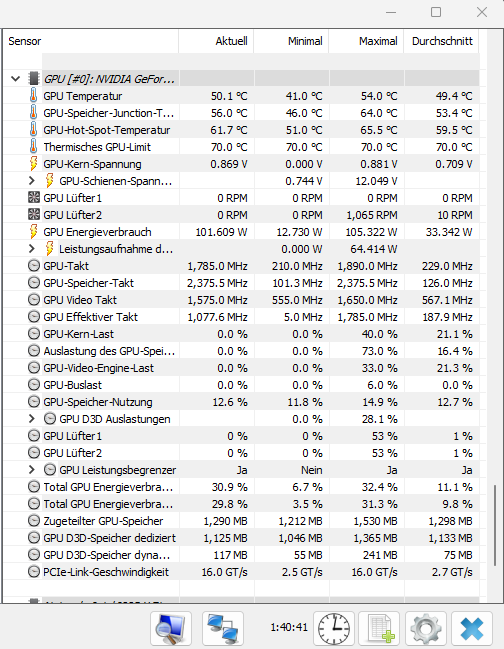
Task: Reset the elapsed time clock icon
Action: point(334,628)
